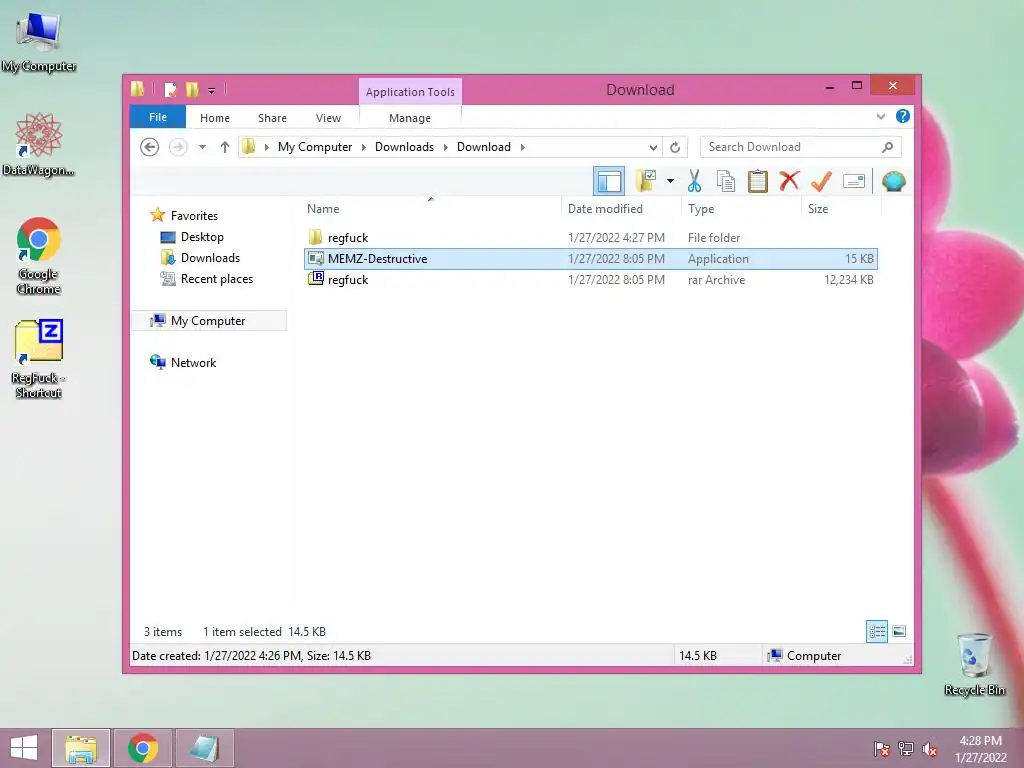Click Favorites in navigation pane
The width and height of the screenshot is (1024, 768).
point(194,216)
